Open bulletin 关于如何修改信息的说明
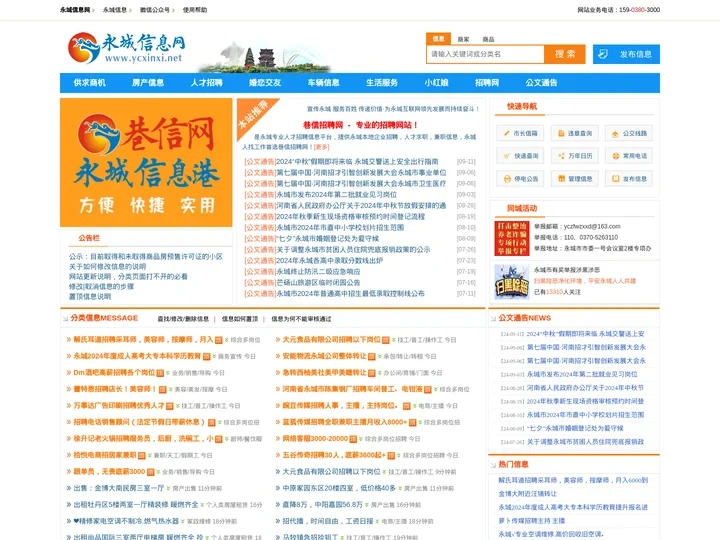Screen dimensions: 720x540 (107, 266)
